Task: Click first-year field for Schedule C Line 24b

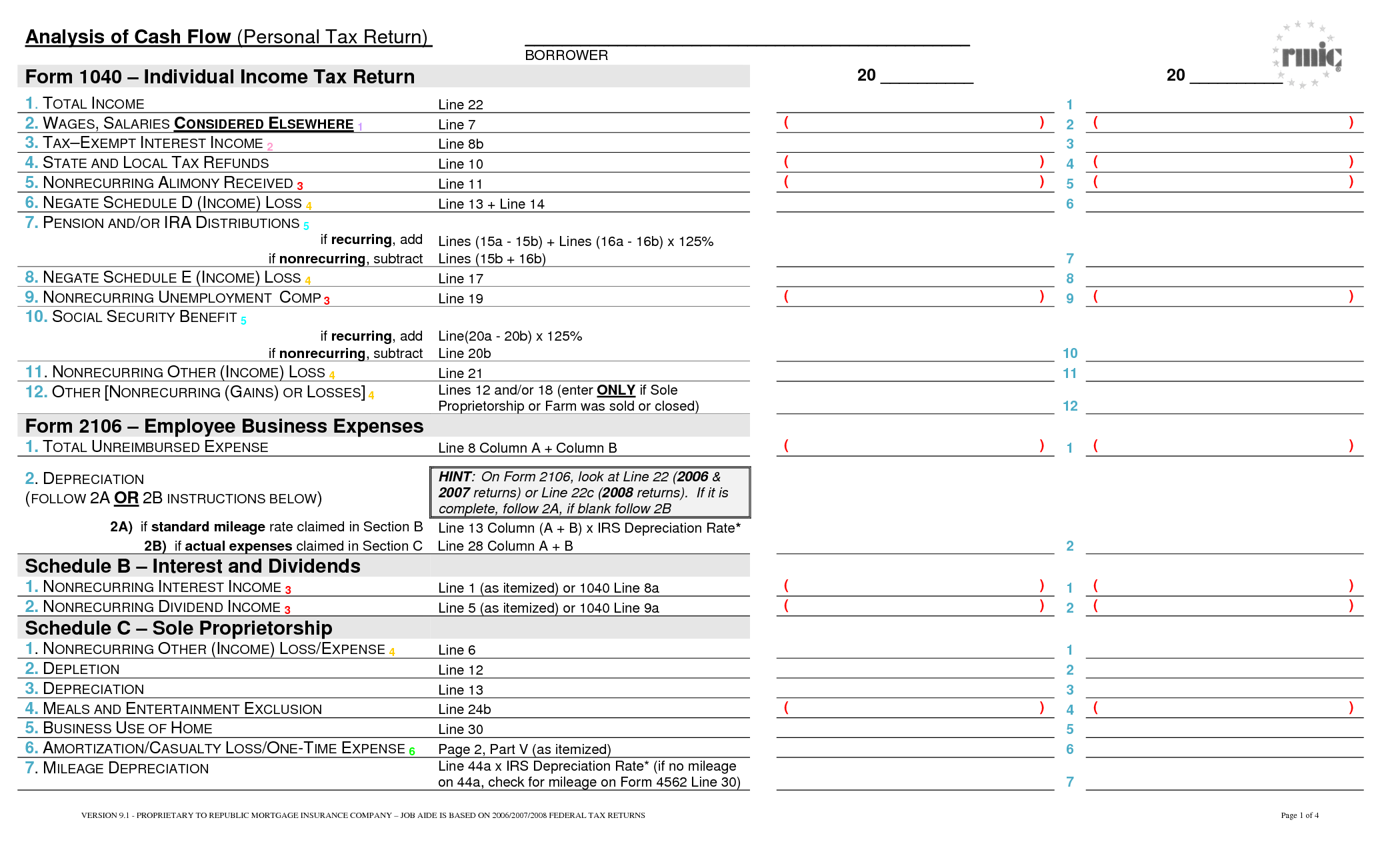Action: 915,709
